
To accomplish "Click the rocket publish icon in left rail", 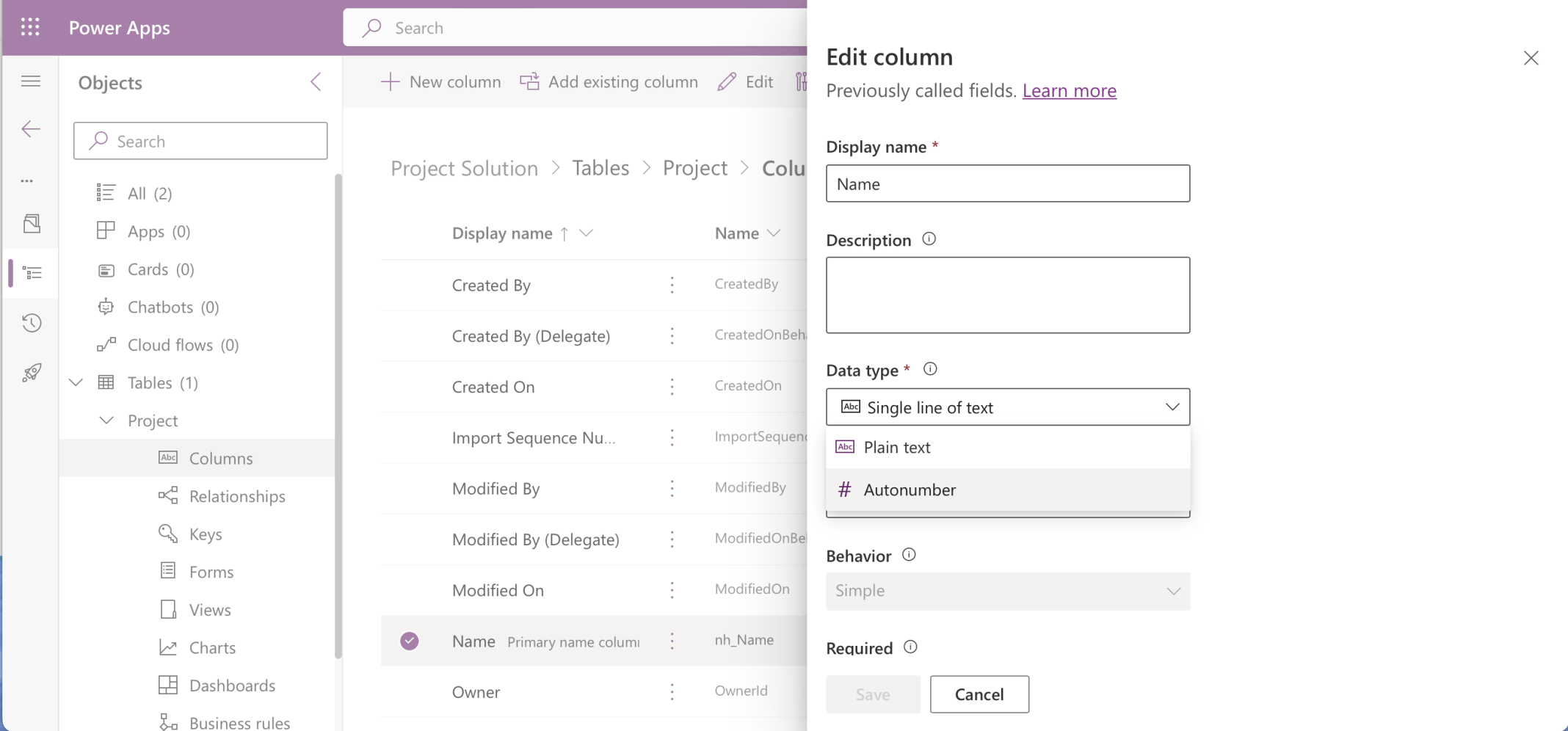I will point(31,373).
